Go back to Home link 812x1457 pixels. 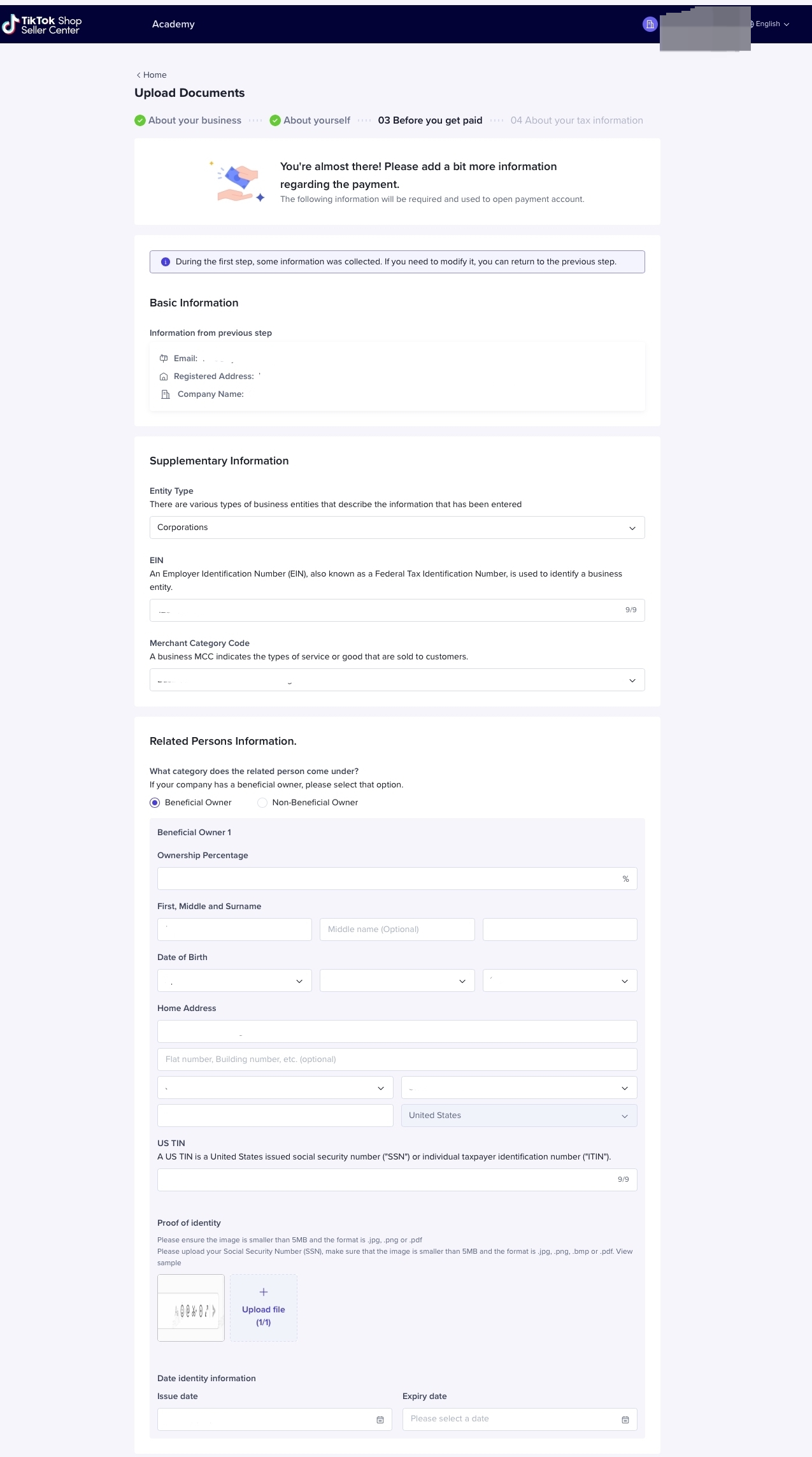pos(152,75)
